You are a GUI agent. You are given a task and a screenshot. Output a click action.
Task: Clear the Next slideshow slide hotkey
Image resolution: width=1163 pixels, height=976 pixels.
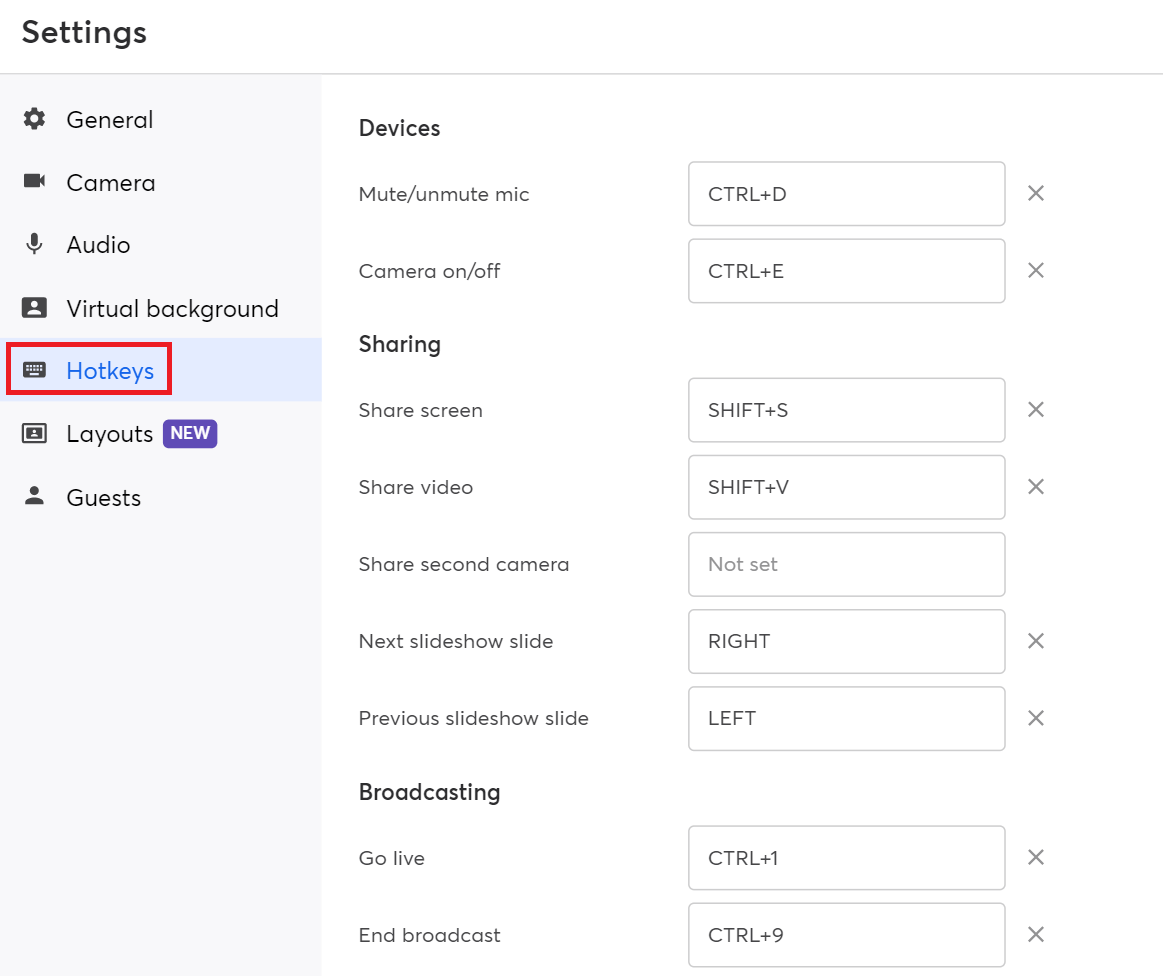[x=1036, y=641]
